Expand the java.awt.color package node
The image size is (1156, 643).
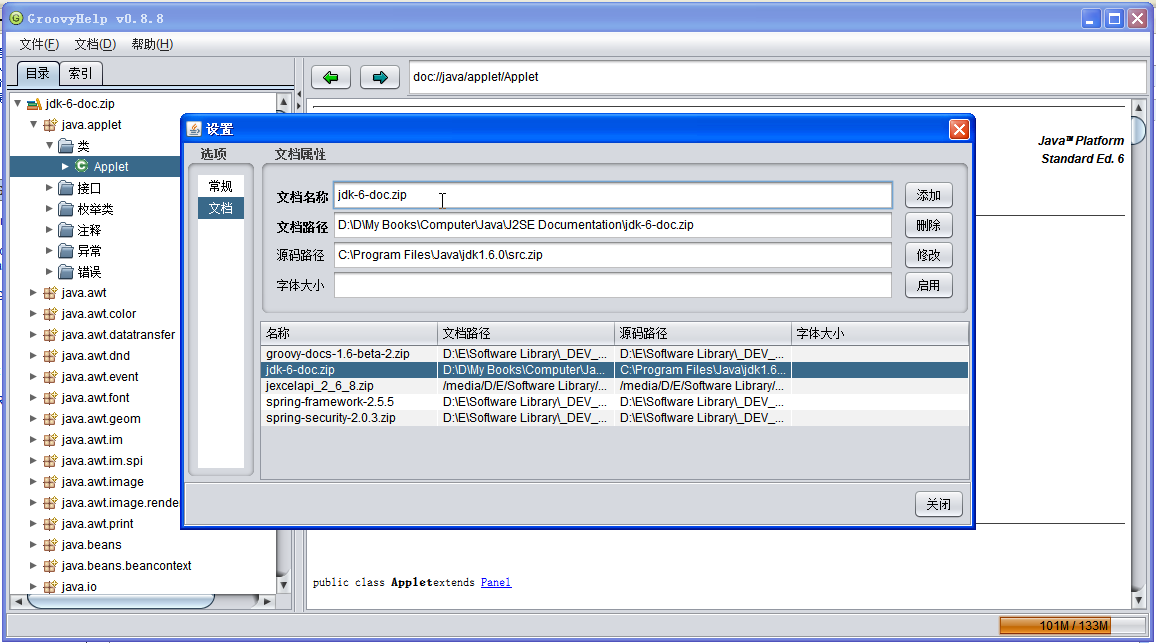point(33,313)
